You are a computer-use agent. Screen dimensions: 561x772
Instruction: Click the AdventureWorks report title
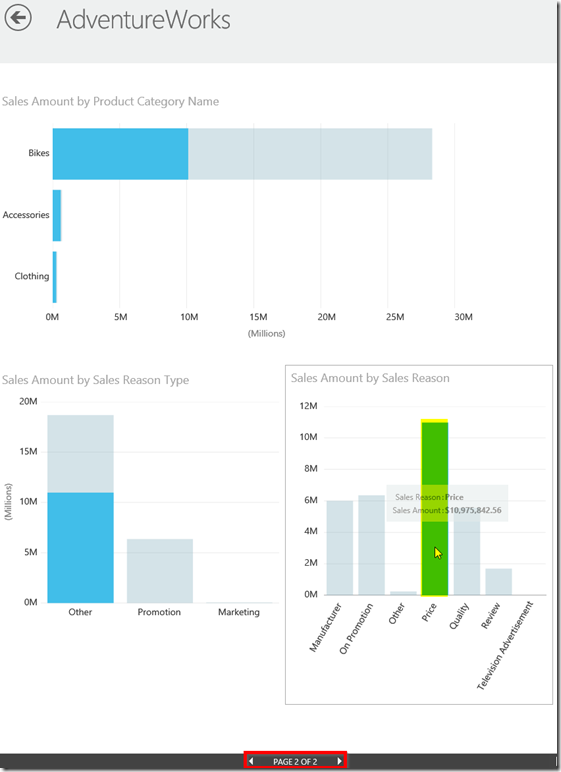(x=143, y=20)
